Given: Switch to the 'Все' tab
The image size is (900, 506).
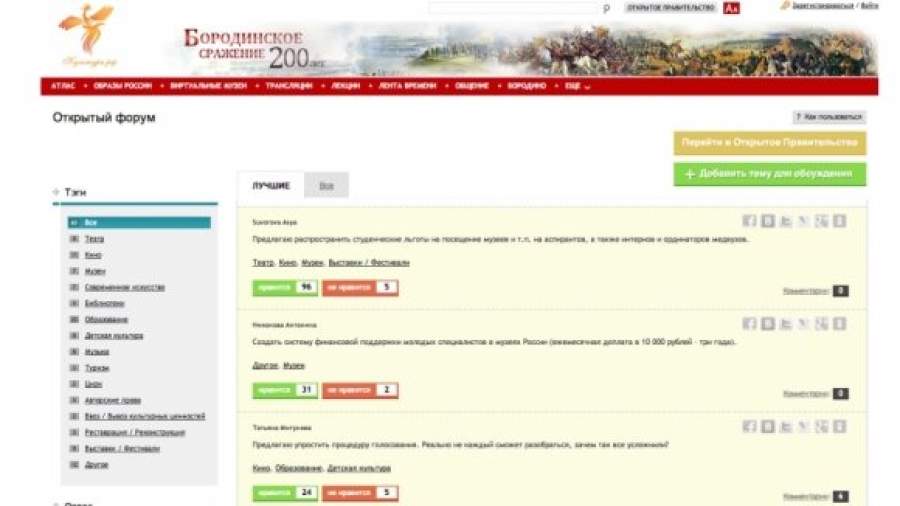Looking at the screenshot, I should 326,185.
